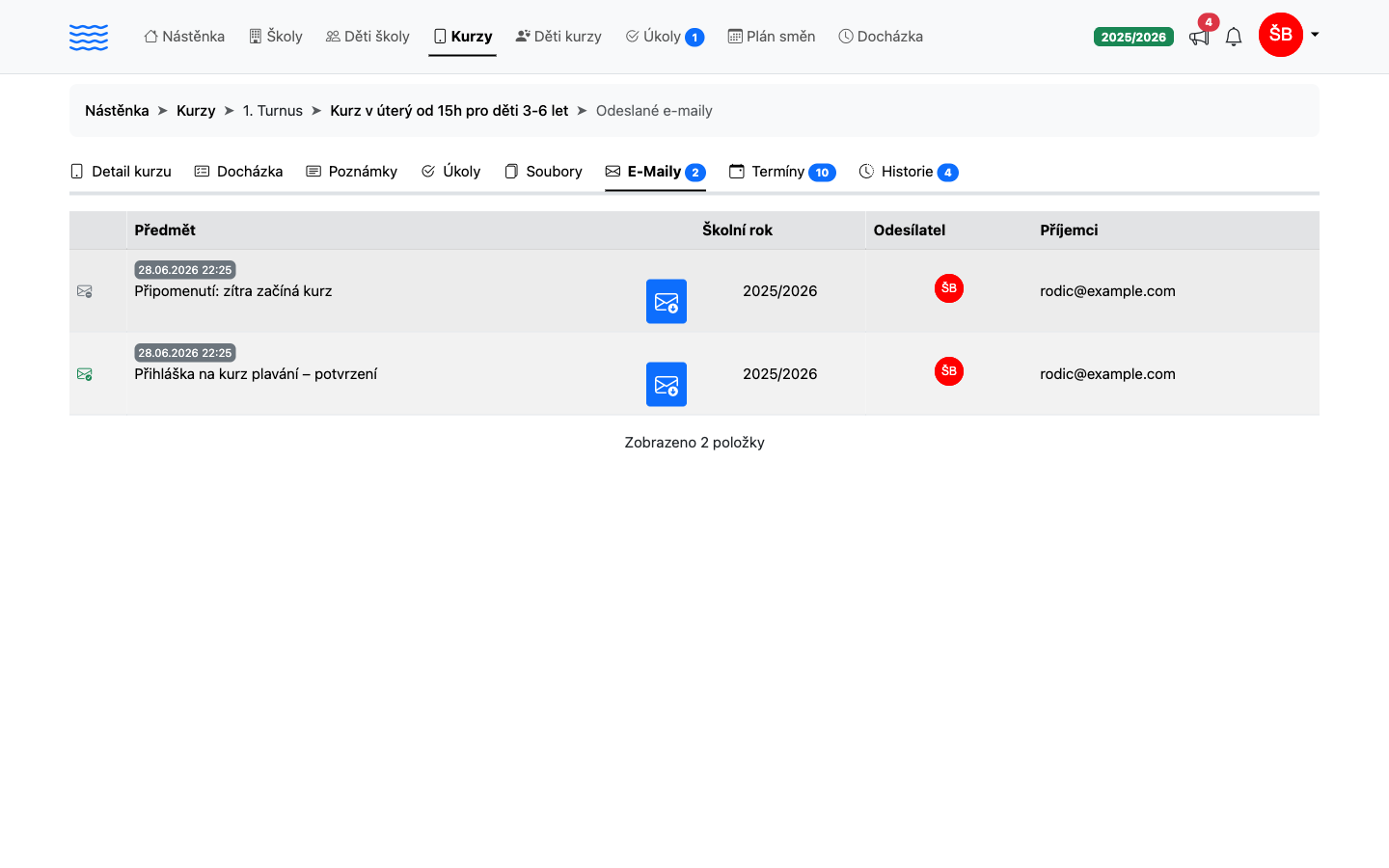Follow the Kurzy breadcrumb link
The height and width of the screenshot is (868, 1389).
click(x=196, y=111)
